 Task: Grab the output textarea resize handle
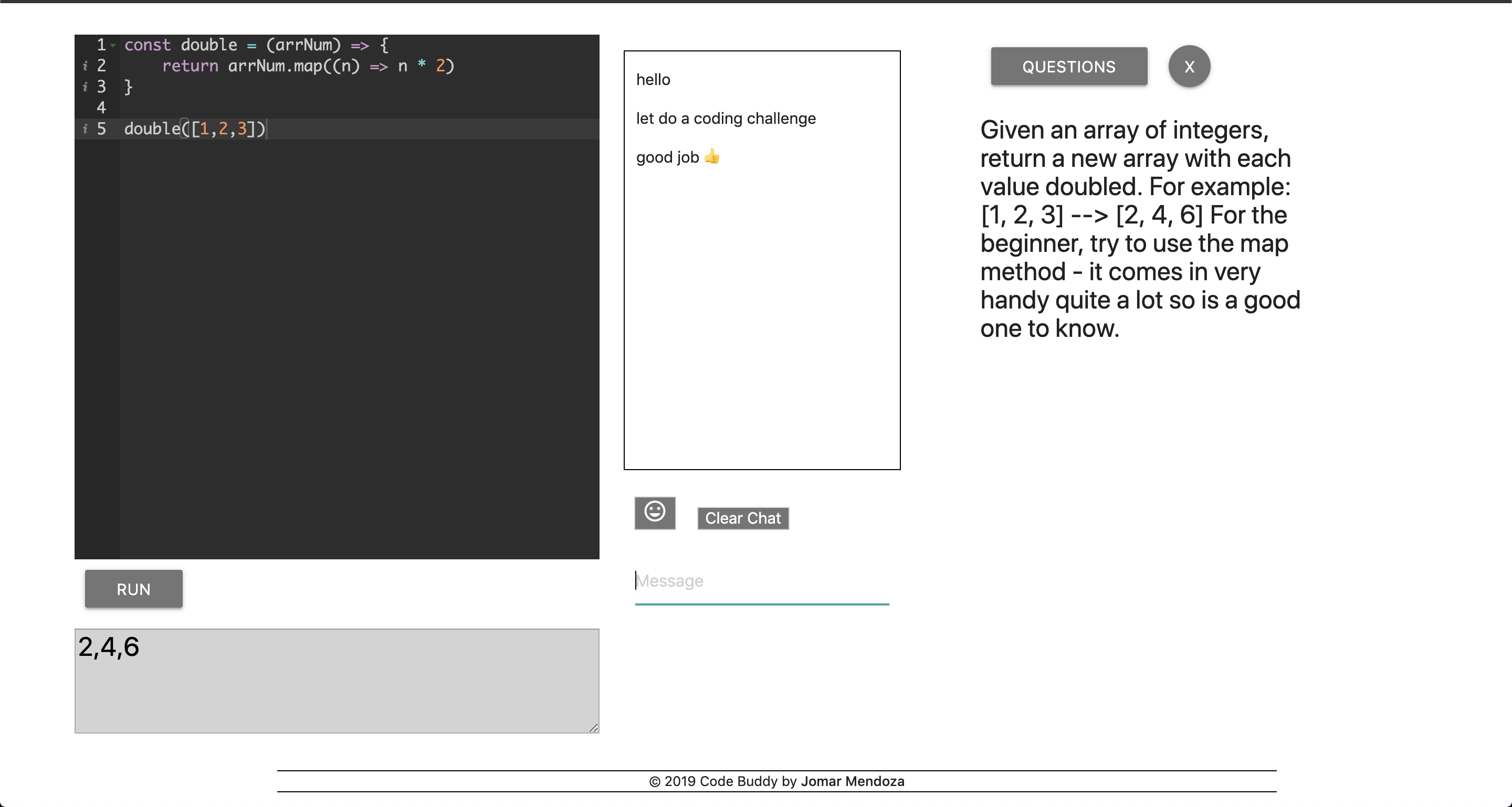coord(593,728)
